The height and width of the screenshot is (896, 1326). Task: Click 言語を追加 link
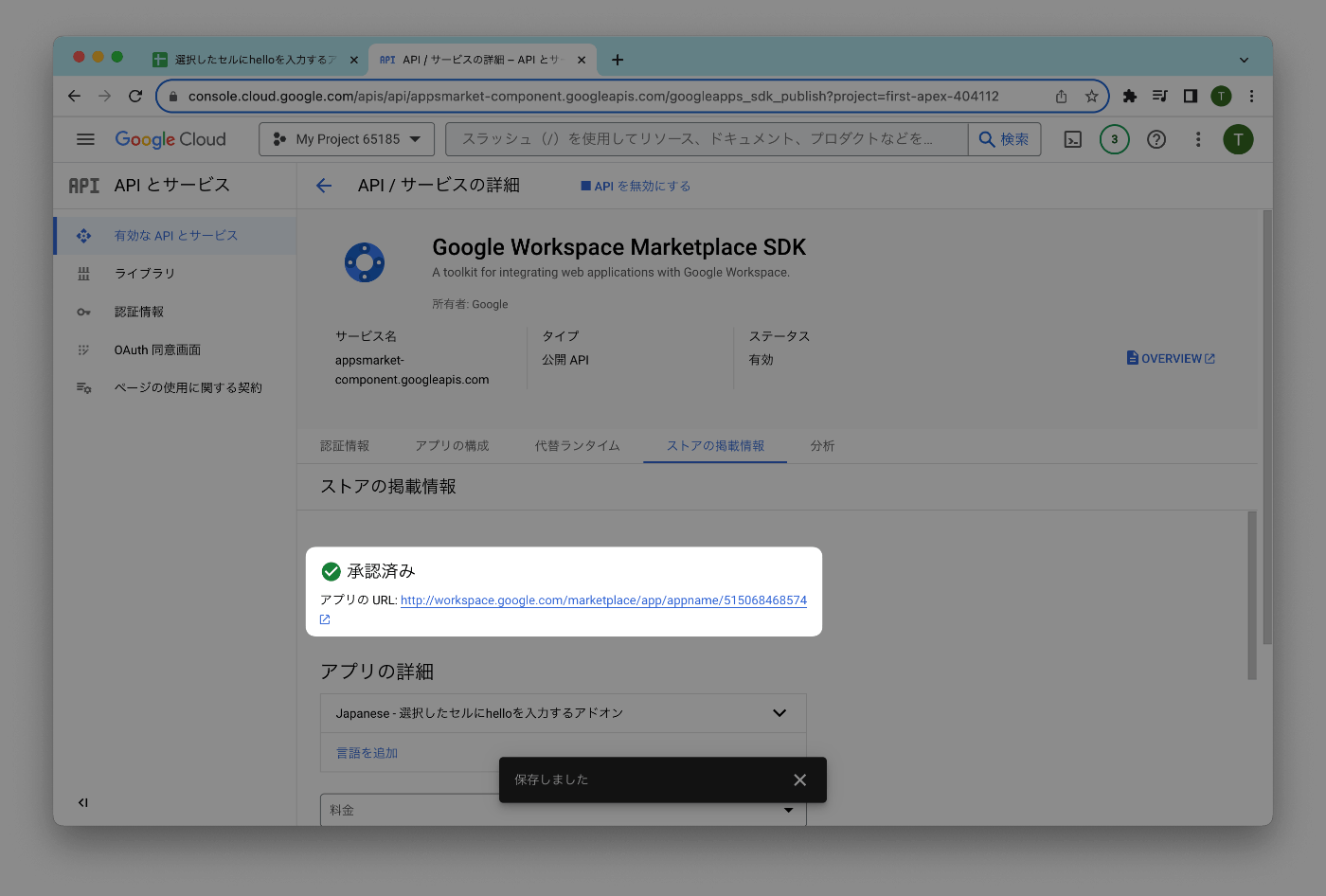(x=367, y=753)
